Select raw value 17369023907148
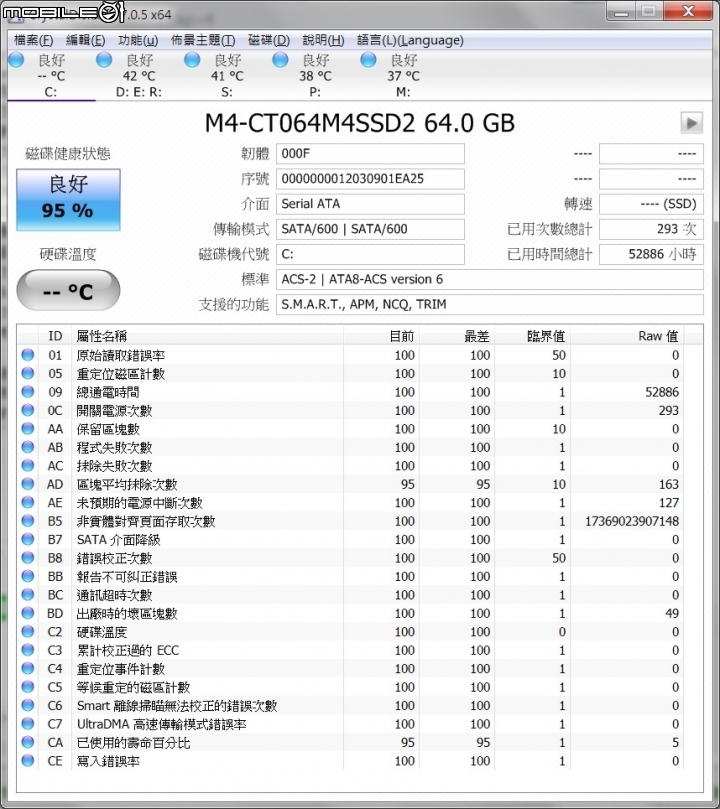Screen dimensions: 720x809 632,521
